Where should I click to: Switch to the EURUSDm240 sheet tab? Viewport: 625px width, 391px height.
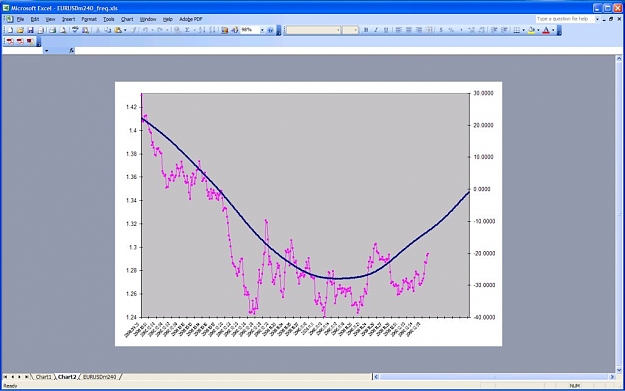pyautogui.click(x=100, y=377)
